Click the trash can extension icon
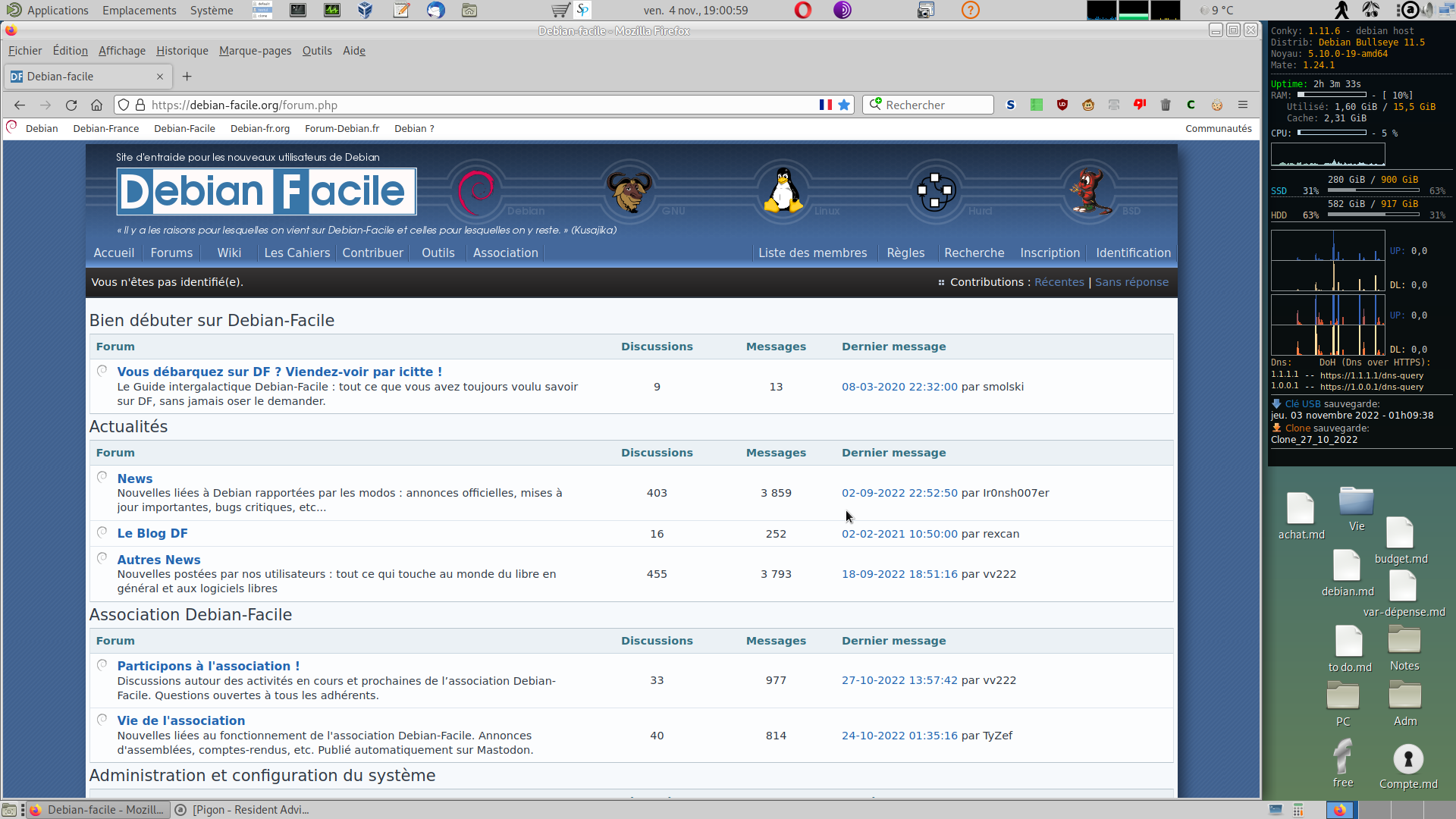The width and height of the screenshot is (1456, 819). click(x=1166, y=105)
